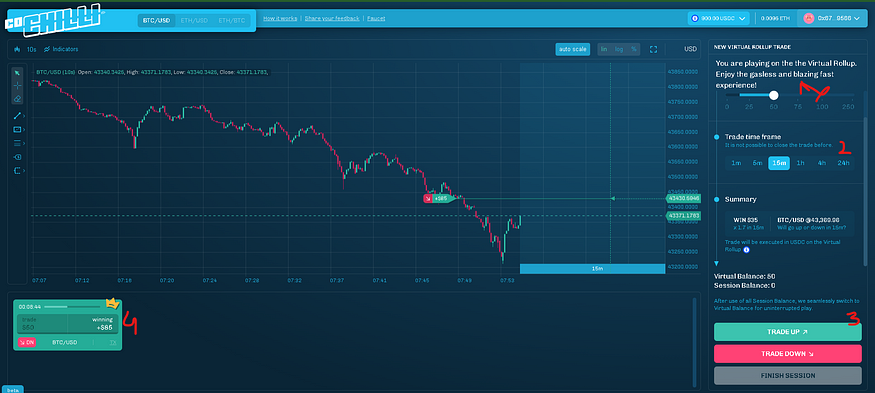Click the FINISH SESSION button
The width and height of the screenshot is (875, 393).
click(x=787, y=375)
